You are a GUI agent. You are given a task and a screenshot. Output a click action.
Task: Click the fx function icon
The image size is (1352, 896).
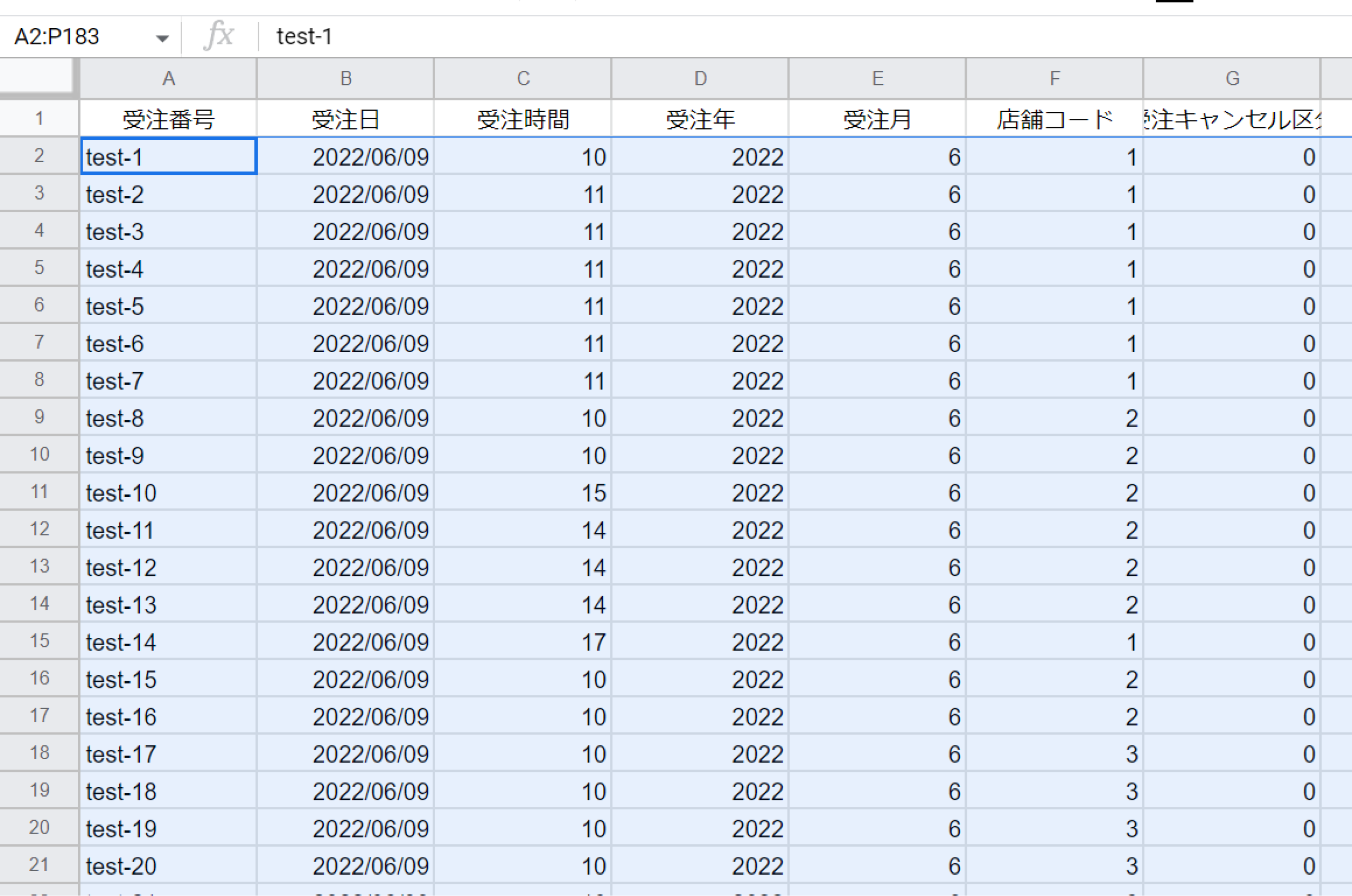pos(219,36)
